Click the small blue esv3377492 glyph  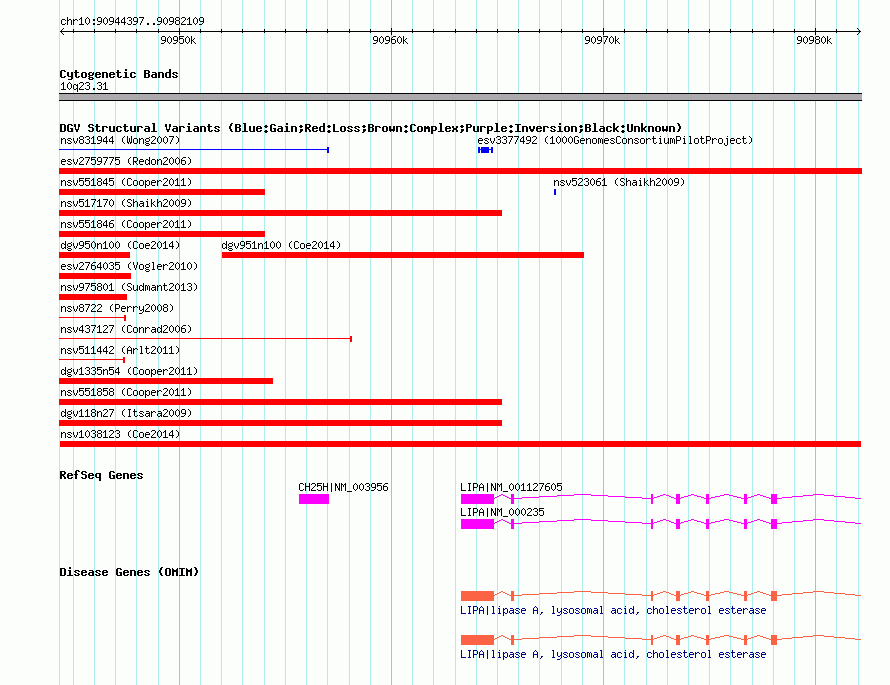click(485, 150)
